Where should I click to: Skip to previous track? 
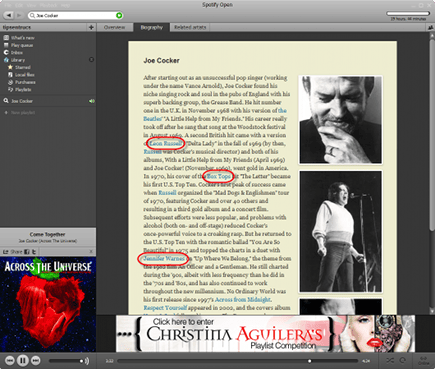(10, 360)
